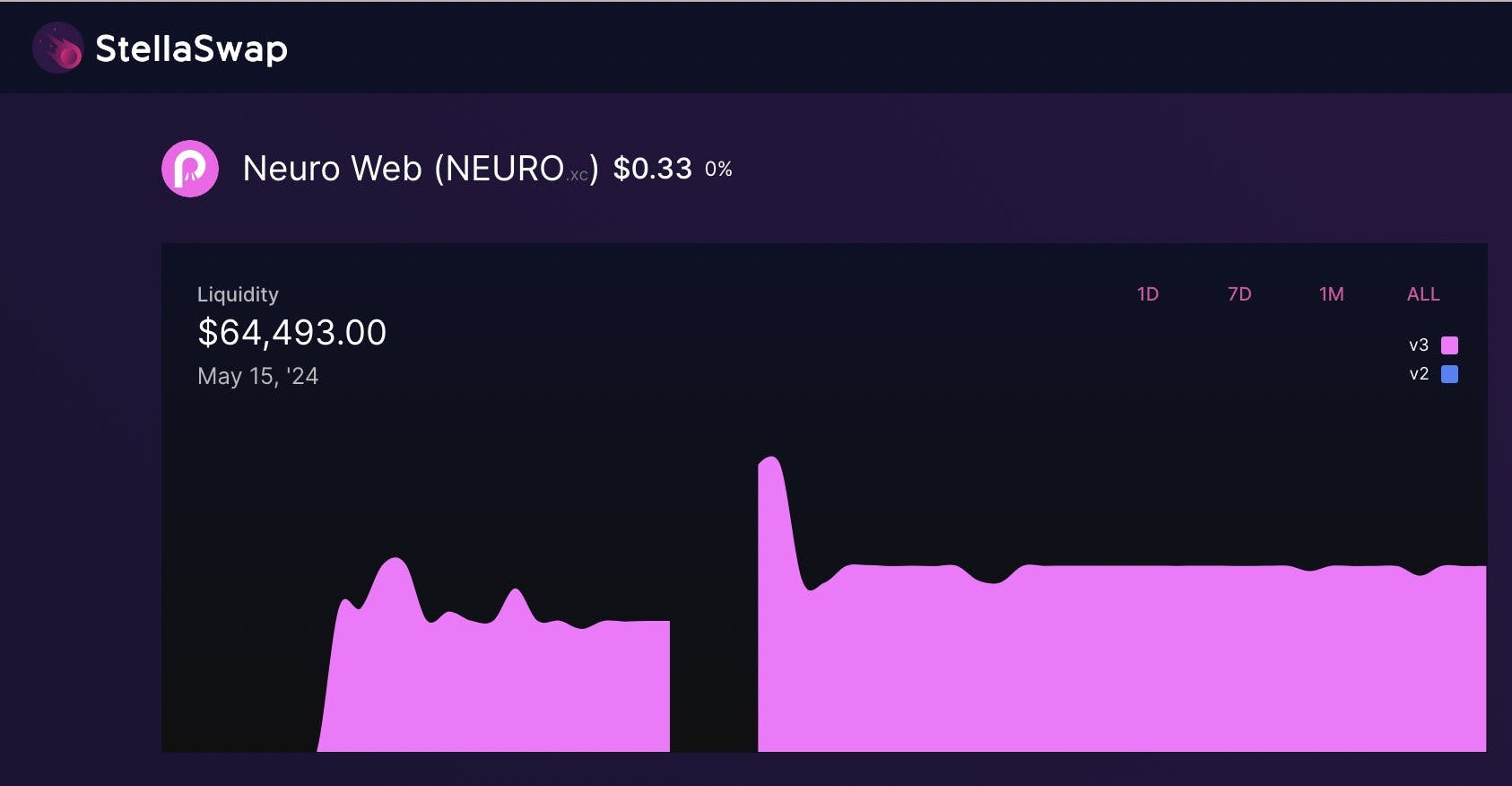The image size is (1512, 786).
Task: Click the May 15, '24 date
Action: 257,376
